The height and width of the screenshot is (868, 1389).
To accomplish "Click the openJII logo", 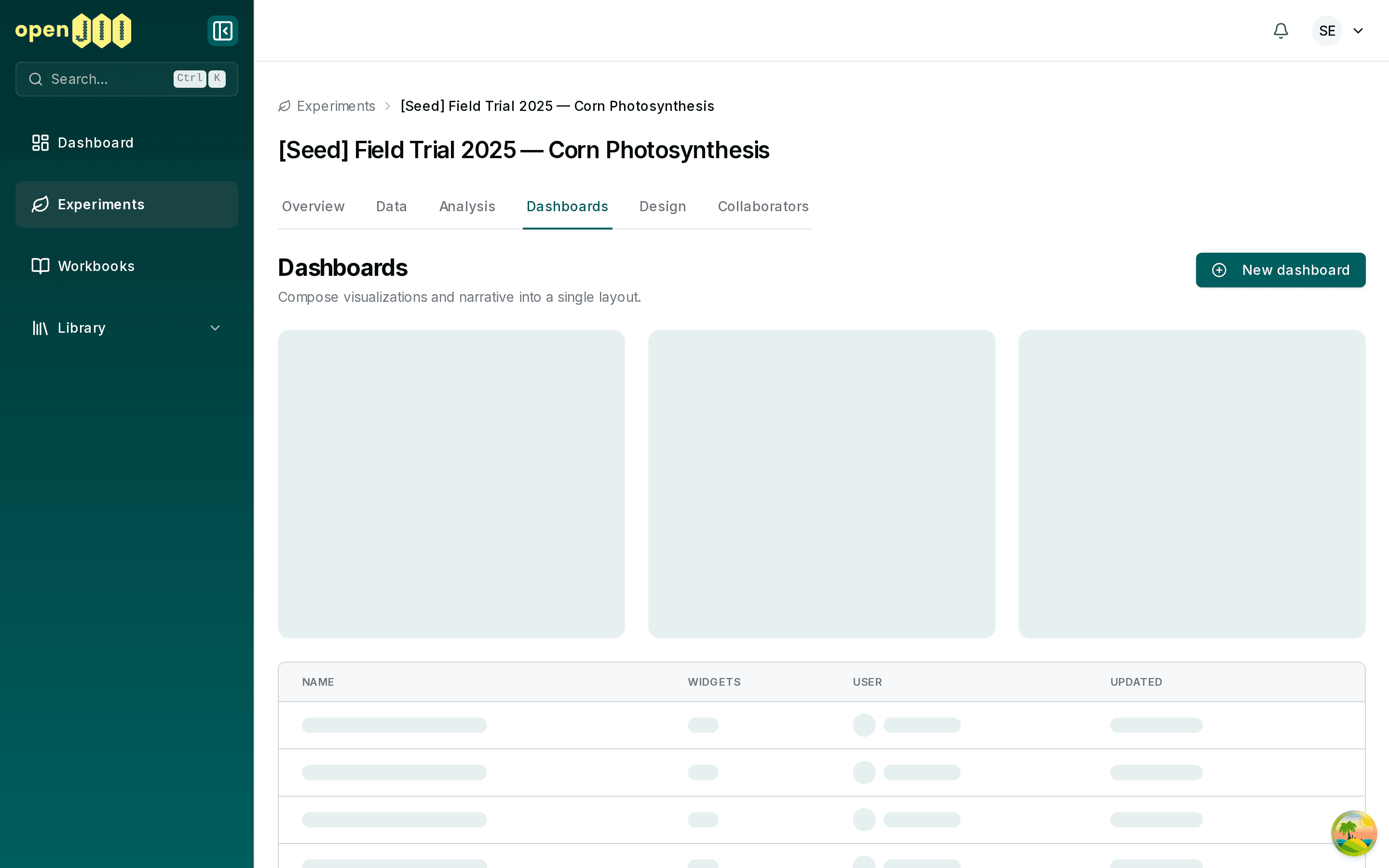I will point(73,30).
